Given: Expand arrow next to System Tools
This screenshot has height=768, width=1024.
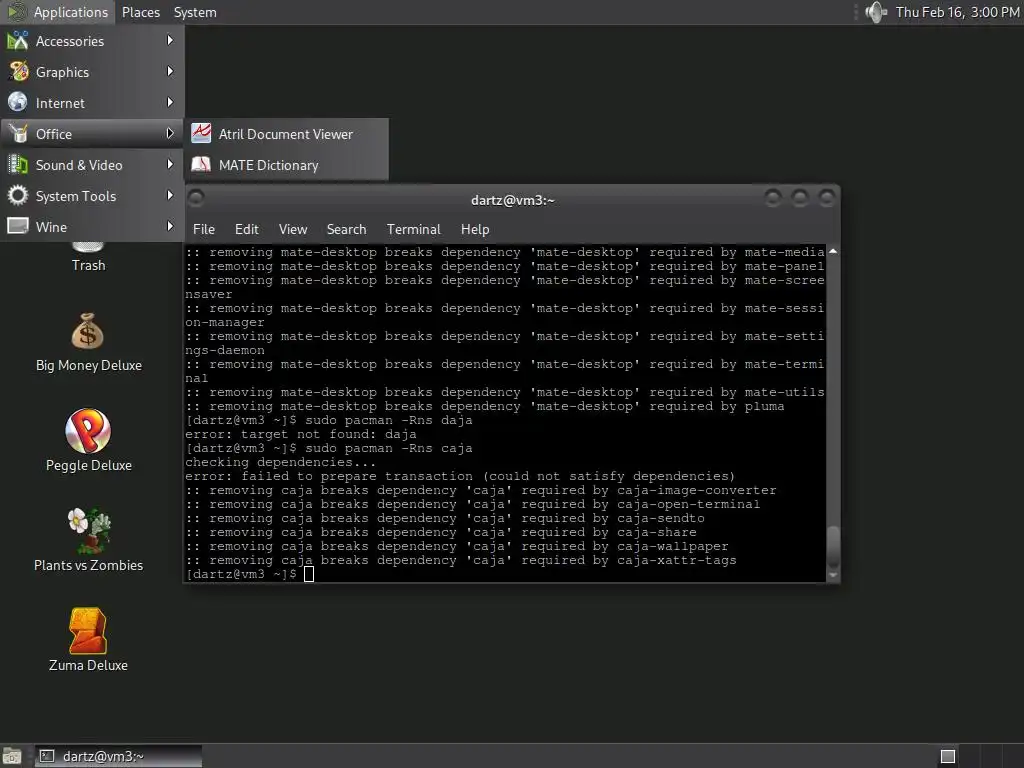Looking at the screenshot, I should point(170,195).
